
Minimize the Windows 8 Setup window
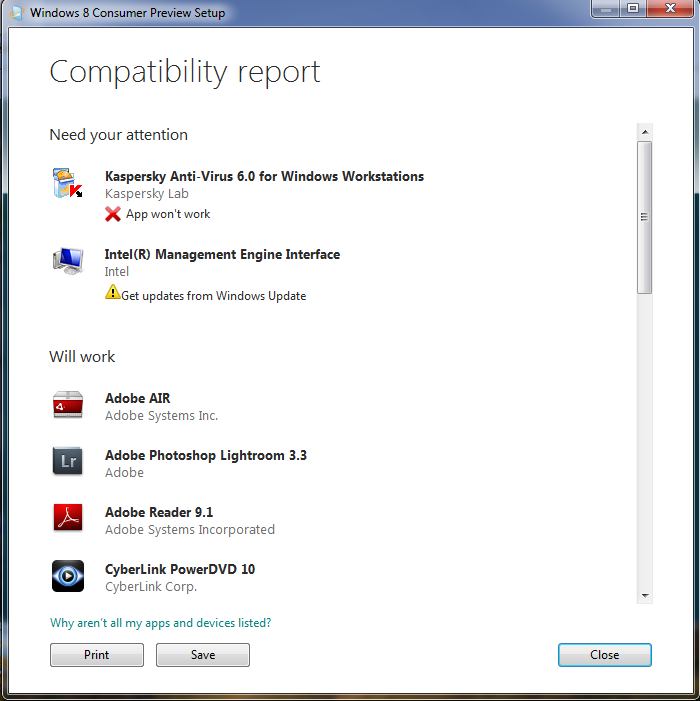coord(605,8)
